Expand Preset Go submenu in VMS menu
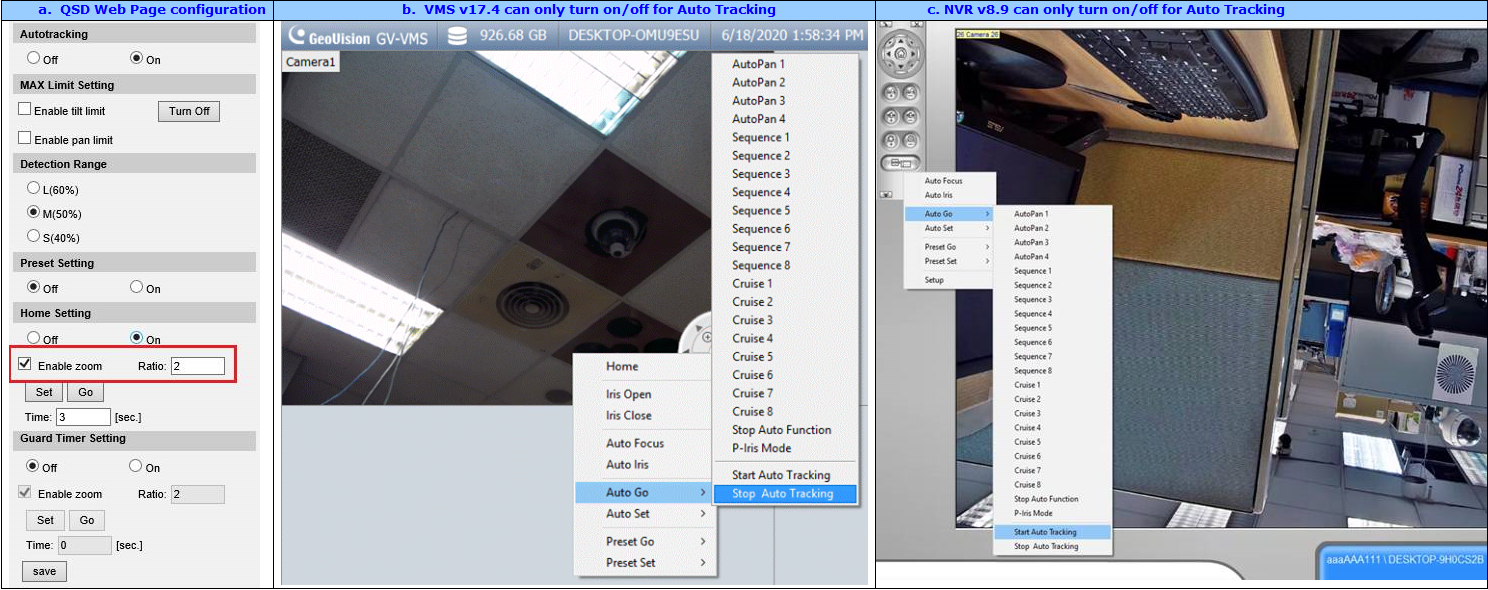The width and height of the screenshot is (1488, 590). tap(643, 541)
